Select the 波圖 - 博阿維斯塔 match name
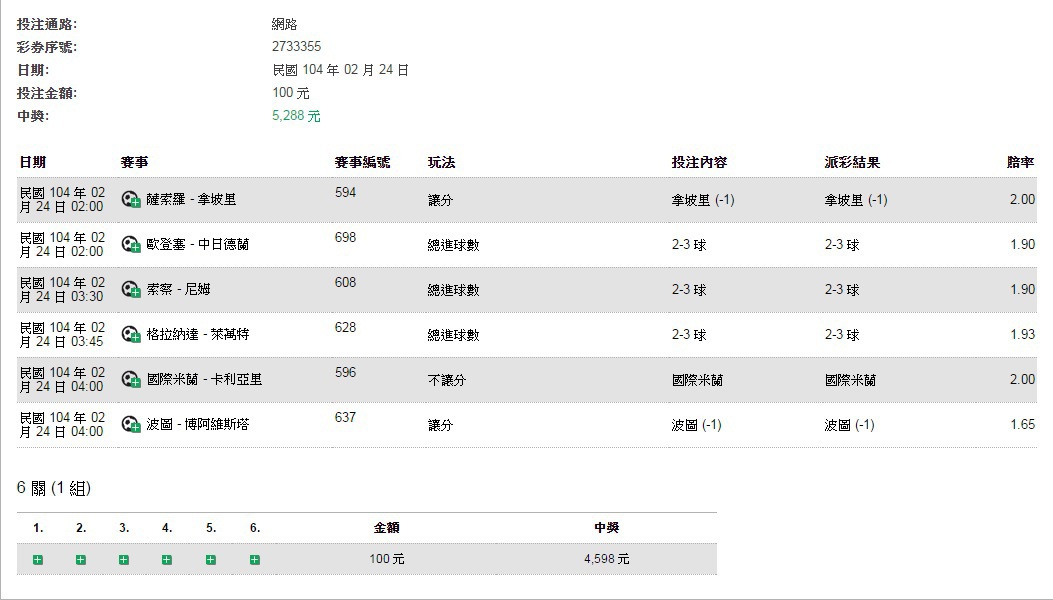 197,425
